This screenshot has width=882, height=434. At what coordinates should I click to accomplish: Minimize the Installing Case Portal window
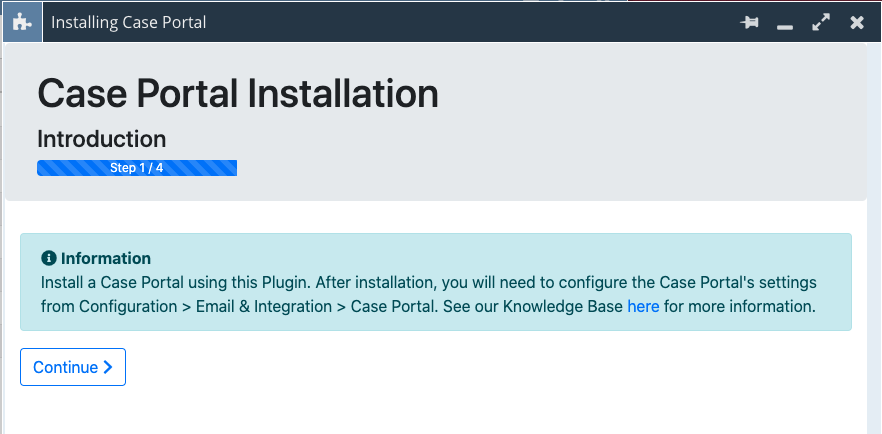pyautogui.click(x=785, y=23)
